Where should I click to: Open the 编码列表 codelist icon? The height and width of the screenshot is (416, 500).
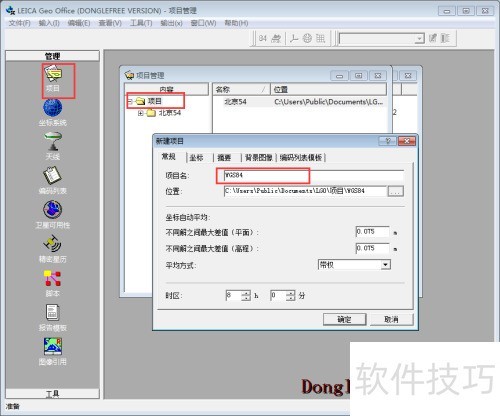point(52,180)
